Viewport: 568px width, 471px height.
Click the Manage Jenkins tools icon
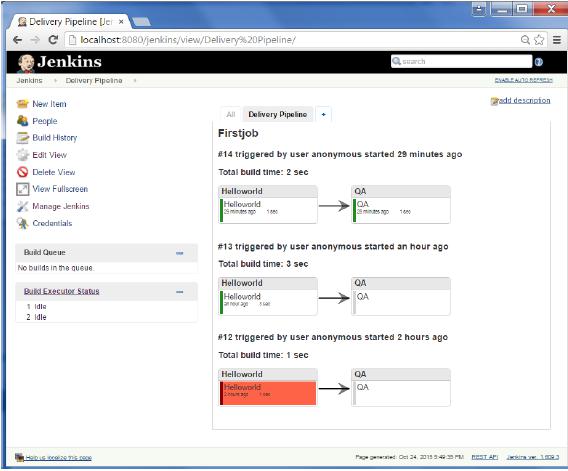[22, 206]
